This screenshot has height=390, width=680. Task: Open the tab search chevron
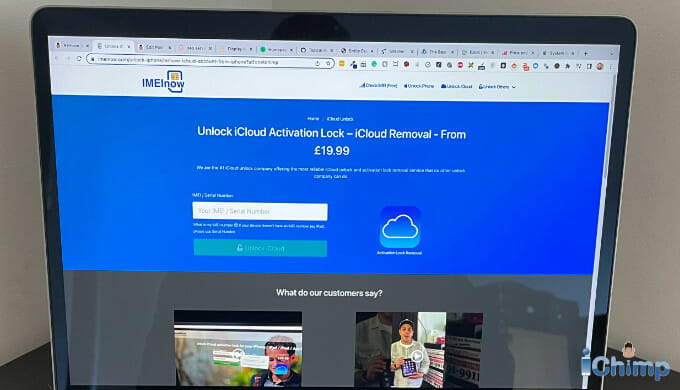coord(612,54)
